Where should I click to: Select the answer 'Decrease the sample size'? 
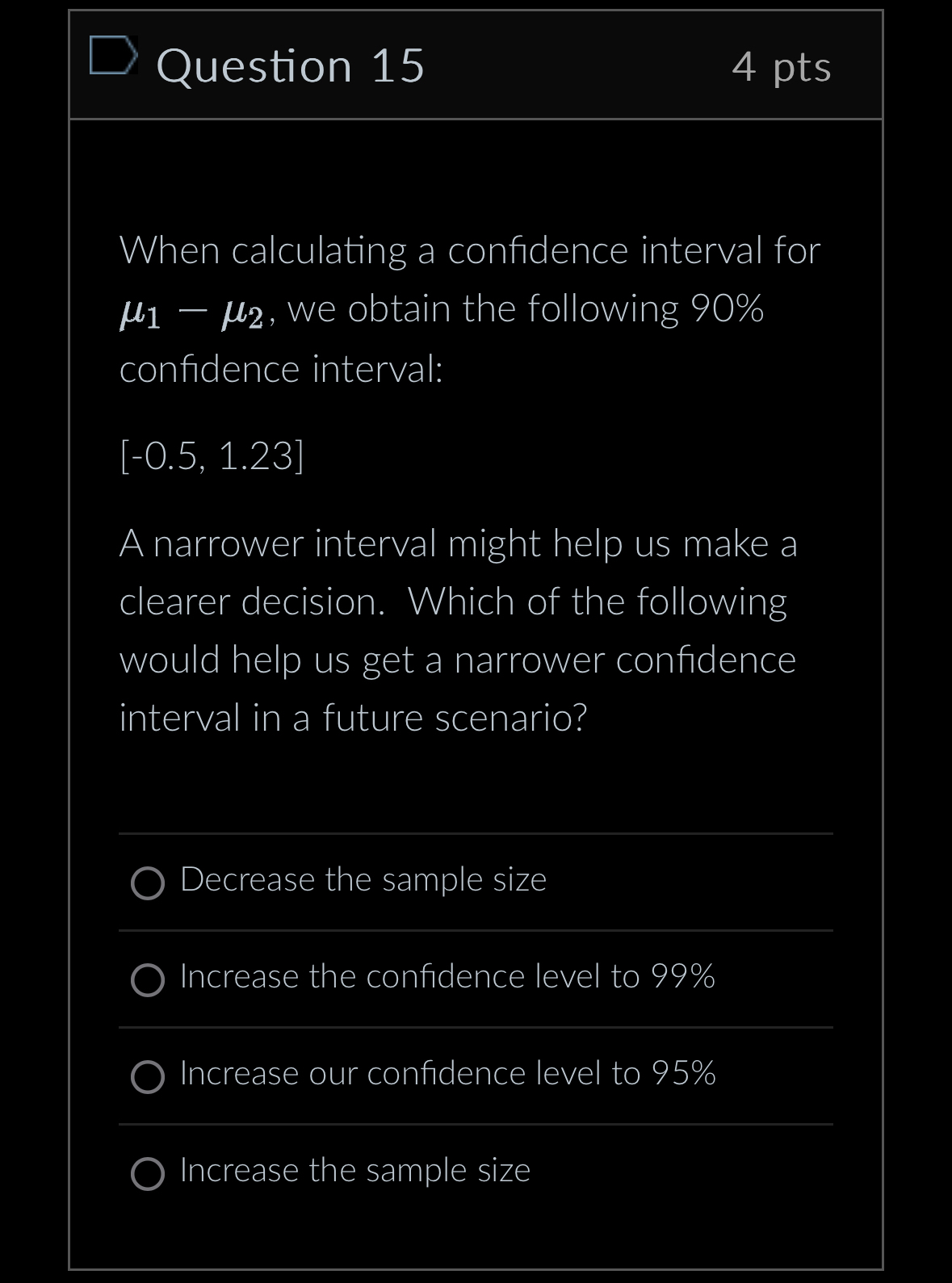click(x=363, y=880)
